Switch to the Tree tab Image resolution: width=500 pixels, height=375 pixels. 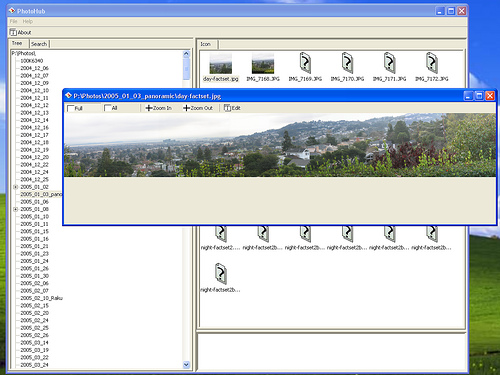point(17,43)
